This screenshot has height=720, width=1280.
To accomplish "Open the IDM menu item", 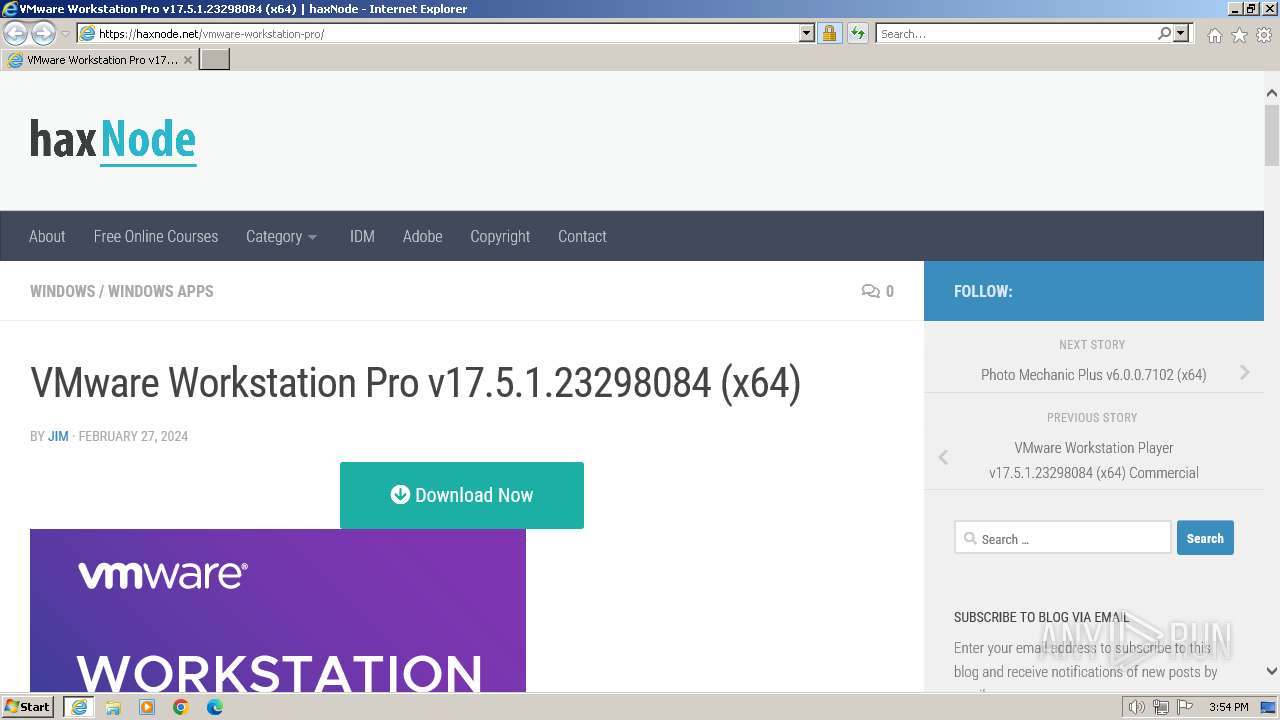I will tap(362, 236).
